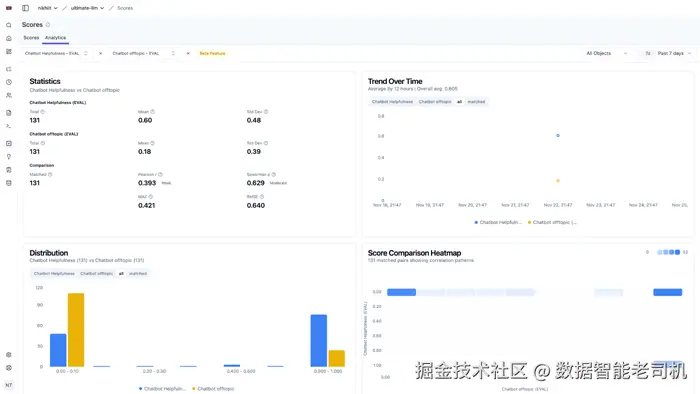
Task: Open Dashboards grid icon in sidebar
Action: (8, 52)
